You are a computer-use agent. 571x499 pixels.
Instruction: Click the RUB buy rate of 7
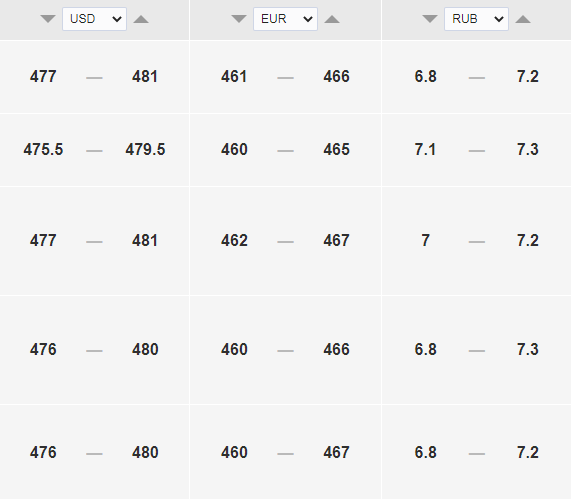pyautogui.click(x=425, y=241)
